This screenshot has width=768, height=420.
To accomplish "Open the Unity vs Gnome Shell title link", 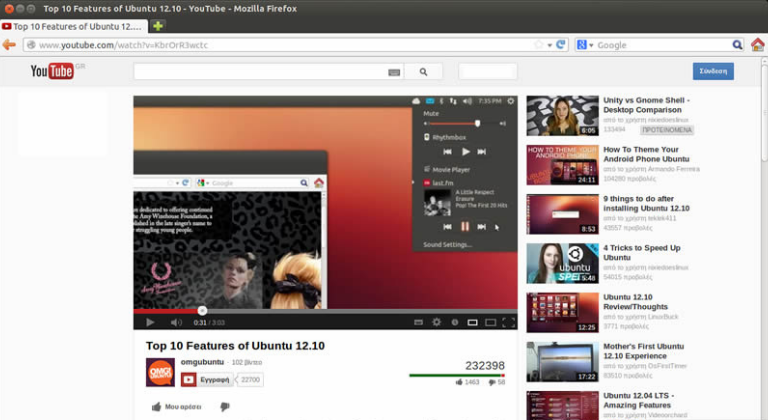I will [646, 105].
